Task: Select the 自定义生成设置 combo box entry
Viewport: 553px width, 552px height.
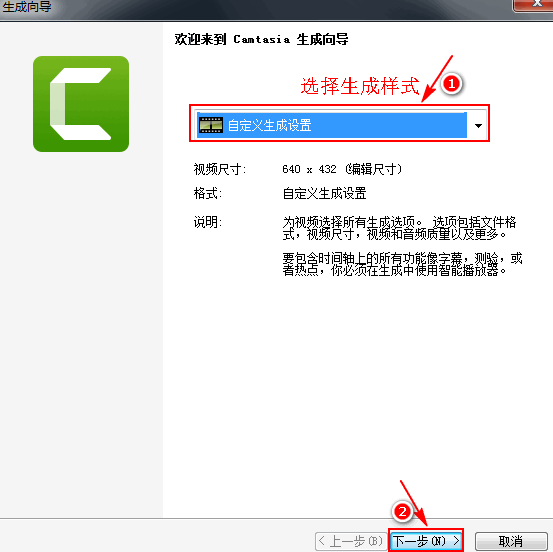Action: click(x=332, y=125)
